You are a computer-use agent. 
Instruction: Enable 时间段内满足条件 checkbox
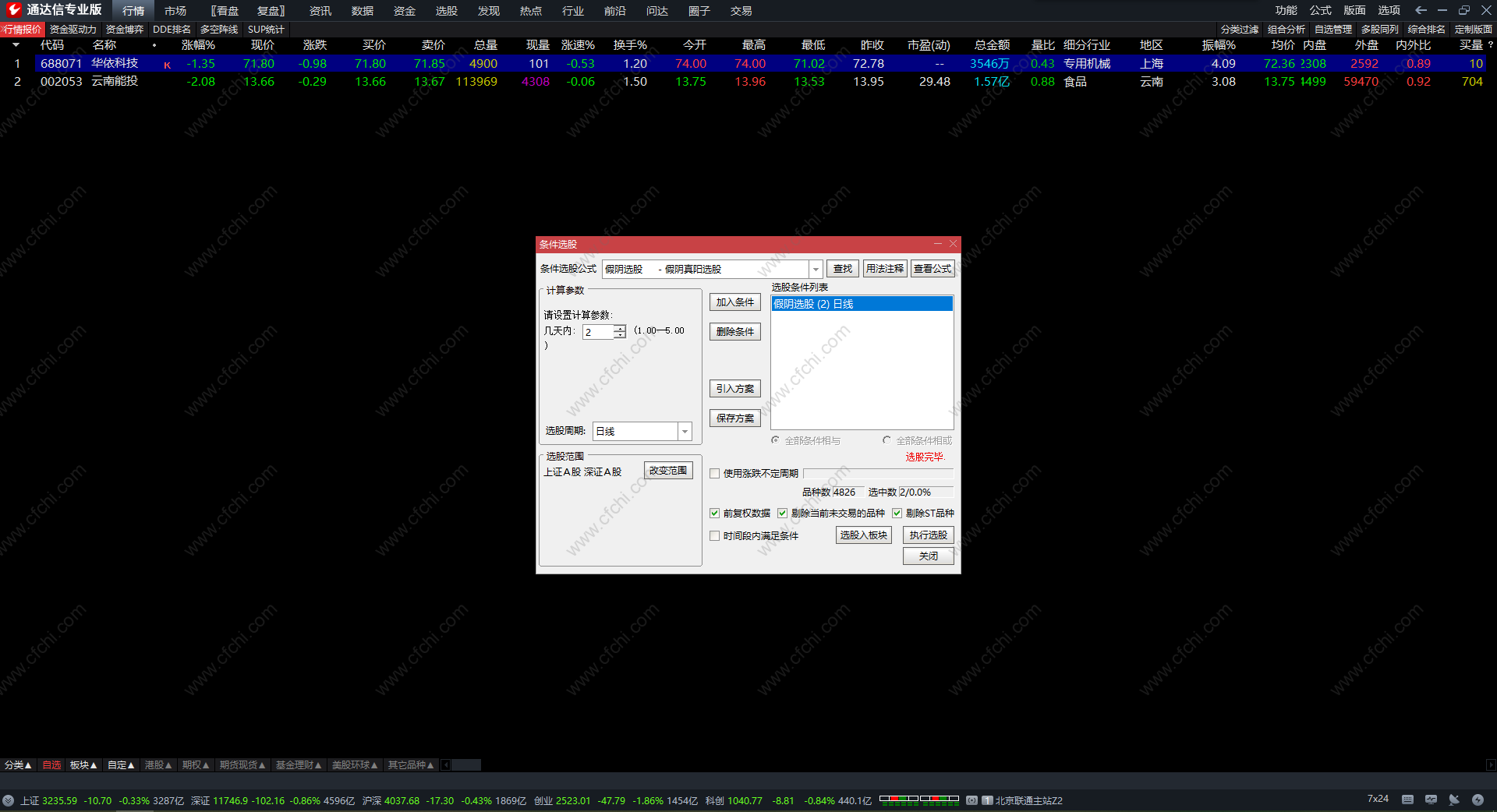715,535
